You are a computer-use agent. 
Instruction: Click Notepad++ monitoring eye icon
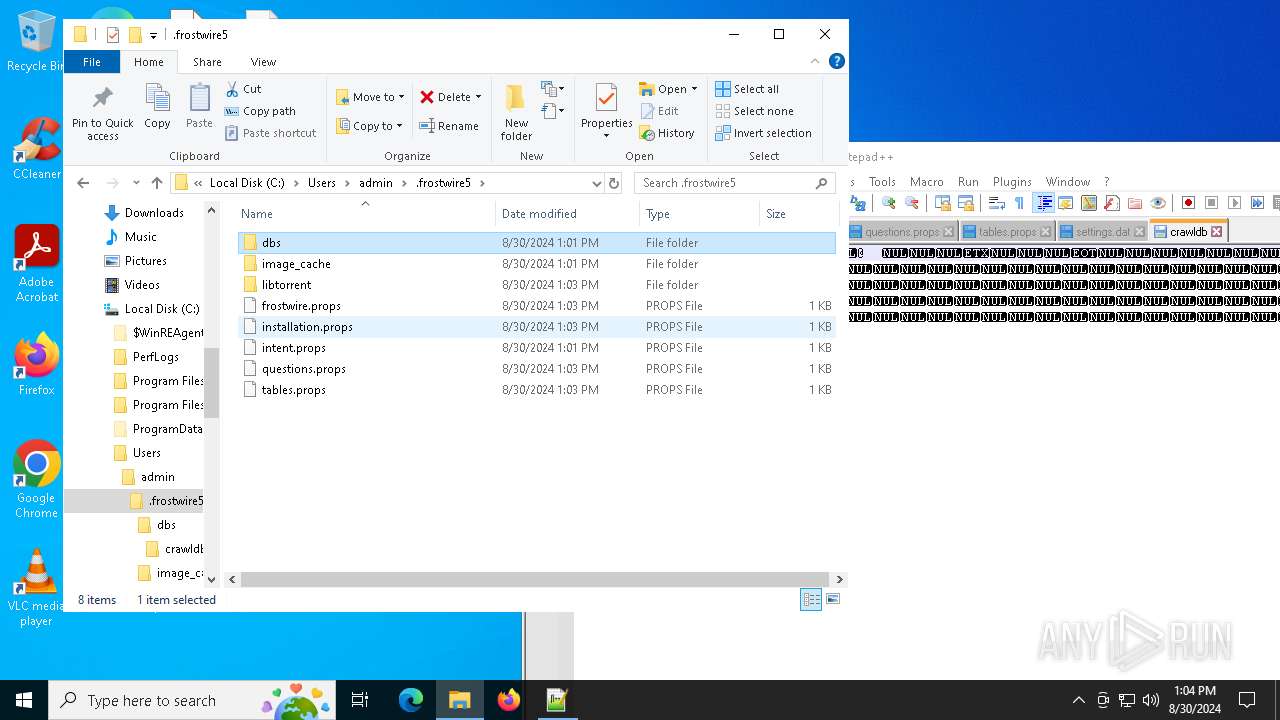click(1158, 203)
